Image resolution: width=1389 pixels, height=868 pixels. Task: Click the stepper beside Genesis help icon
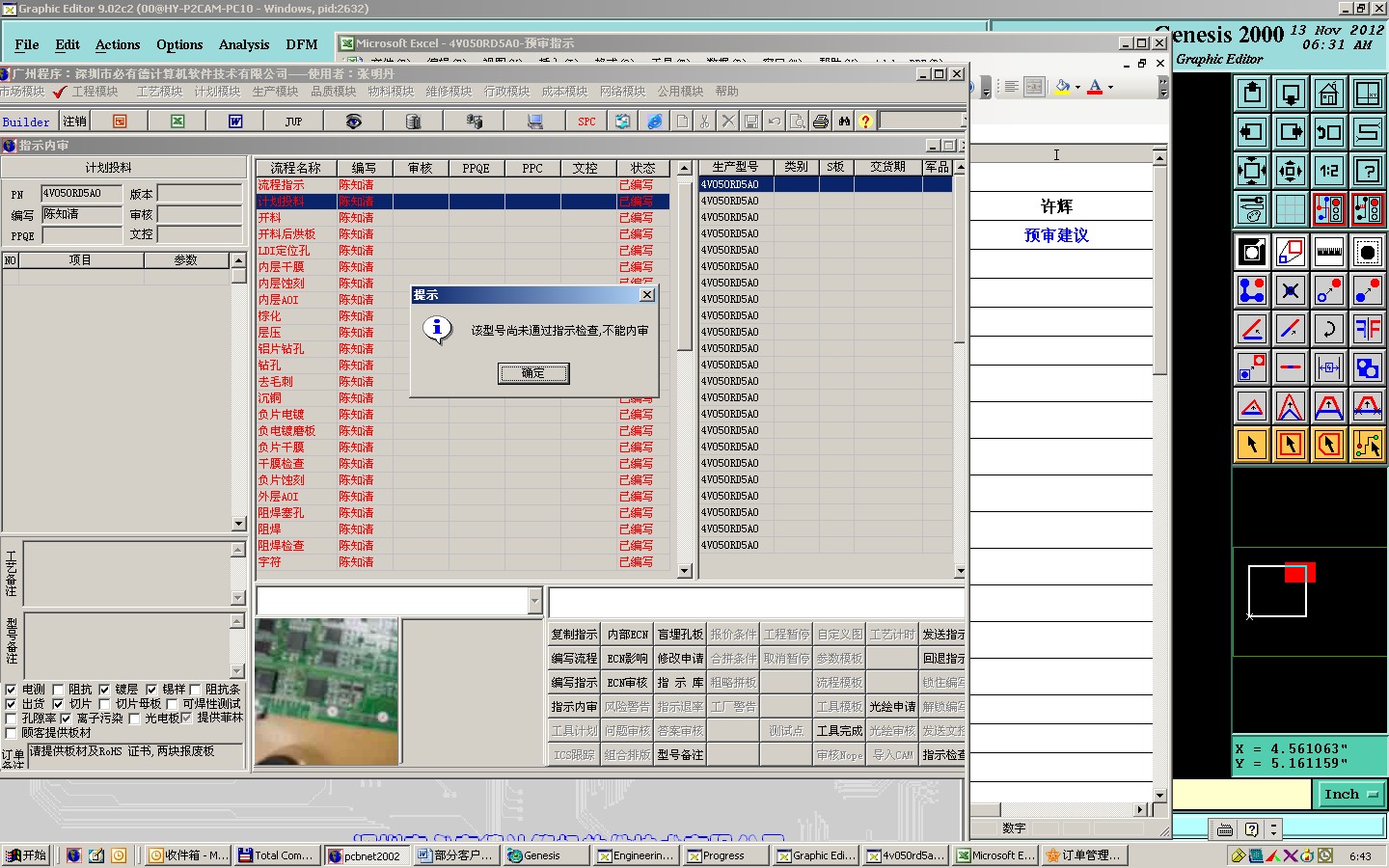coord(1273,829)
